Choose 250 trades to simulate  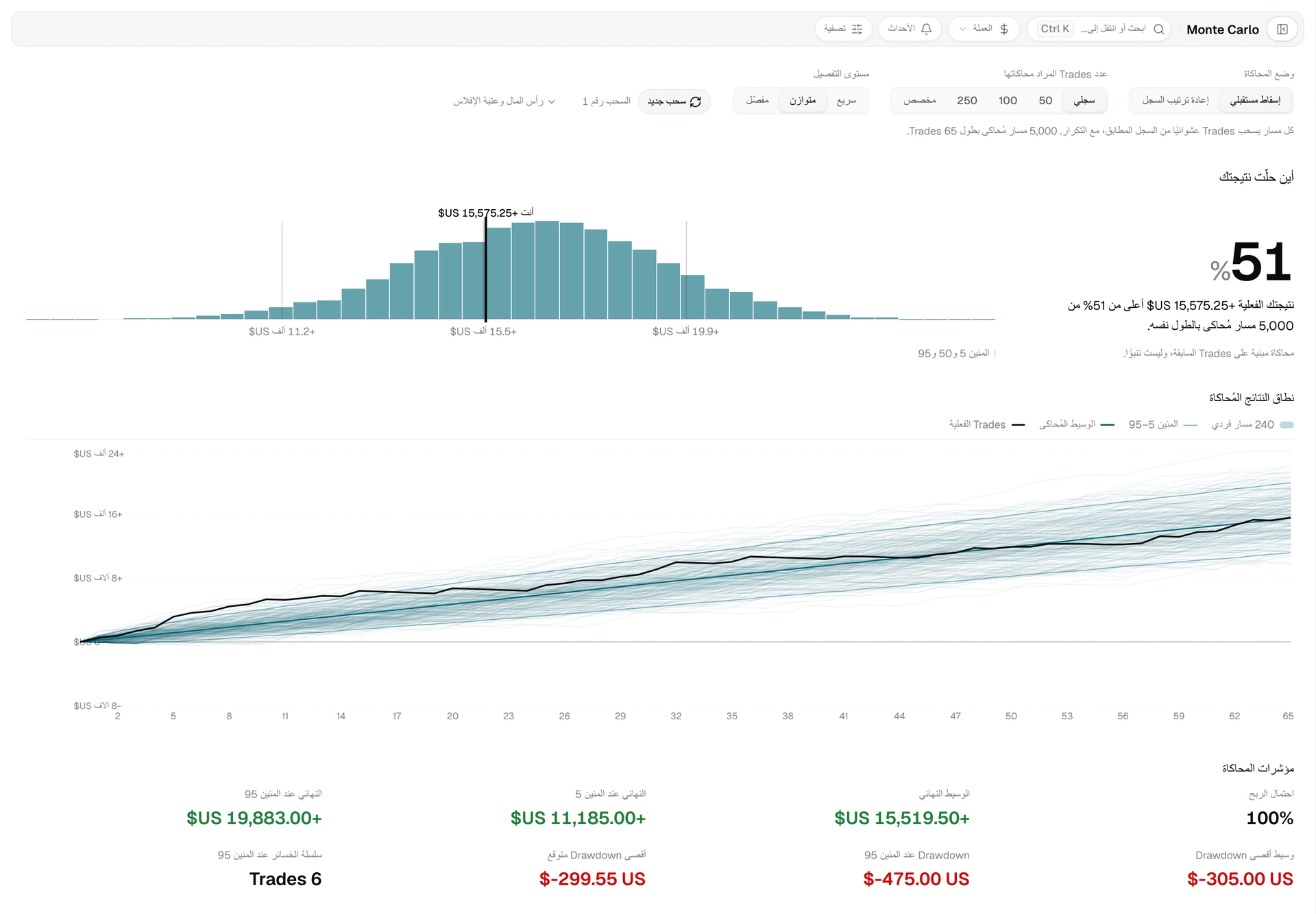(x=967, y=101)
